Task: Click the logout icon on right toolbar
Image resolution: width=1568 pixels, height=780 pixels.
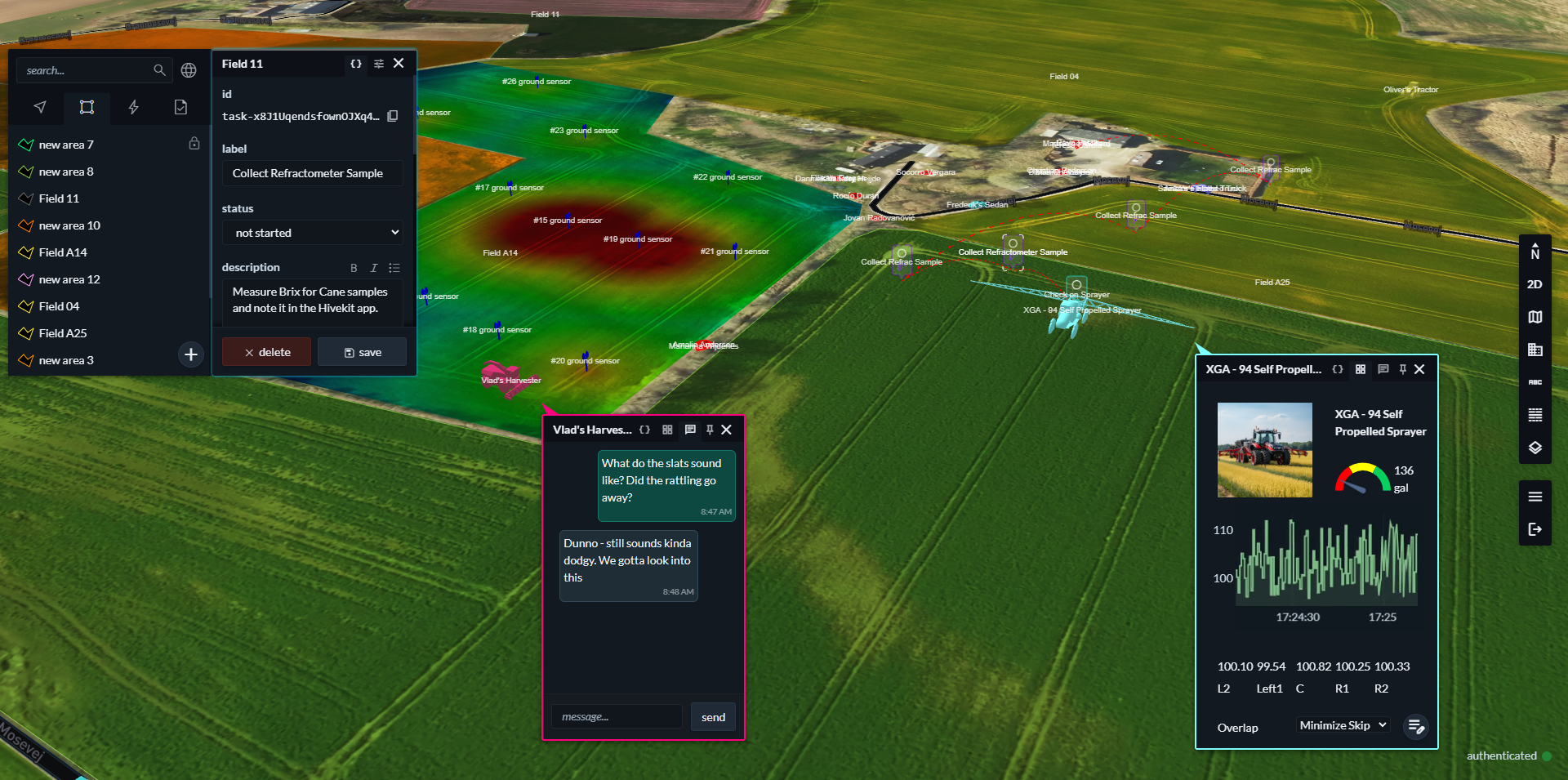Action: coord(1535,529)
